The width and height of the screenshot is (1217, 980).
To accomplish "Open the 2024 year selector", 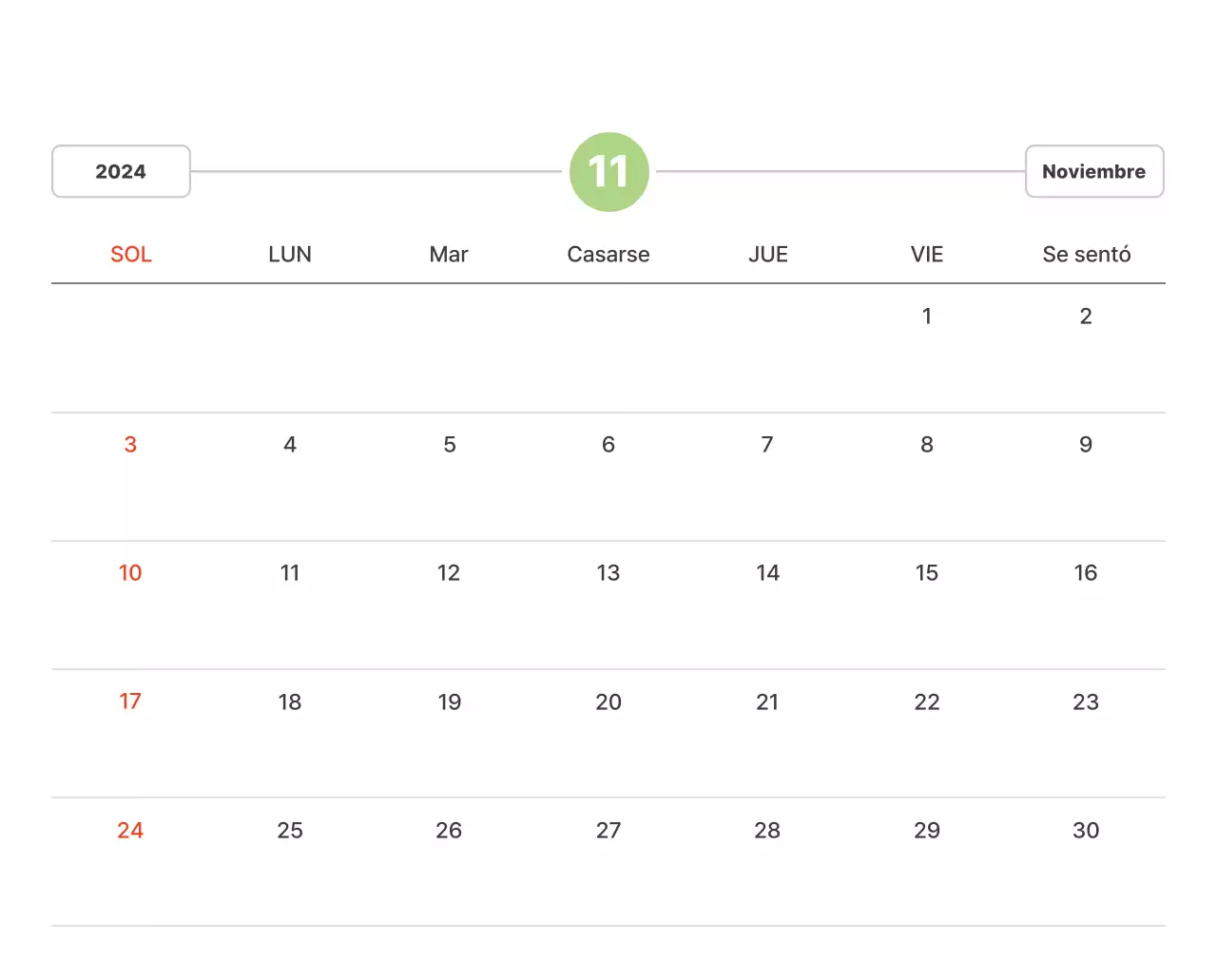I will click(121, 172).
